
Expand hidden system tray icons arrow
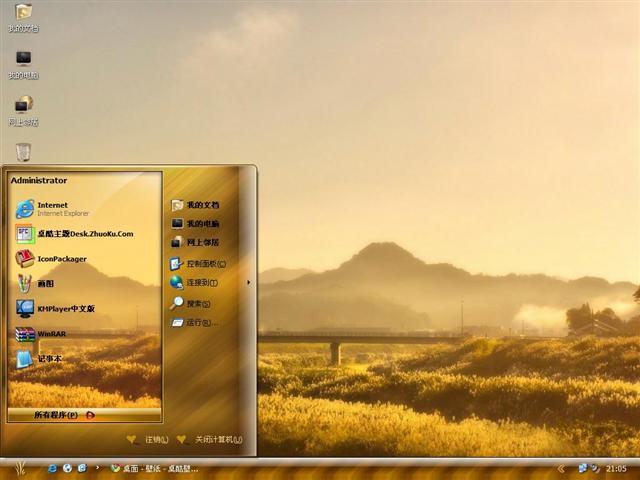click(561, 468)
